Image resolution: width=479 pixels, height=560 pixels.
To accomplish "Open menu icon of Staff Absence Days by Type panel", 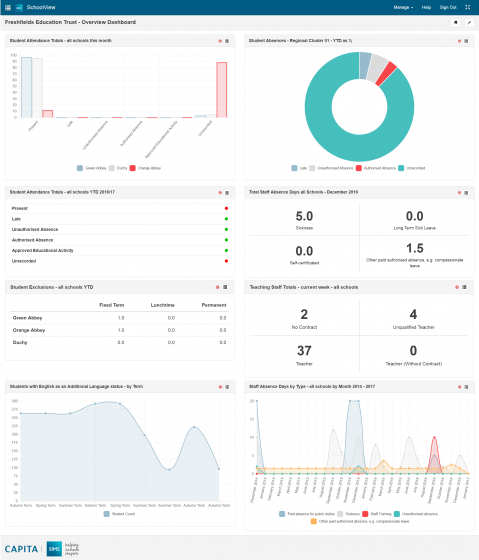I will click(x=466, y=387).
